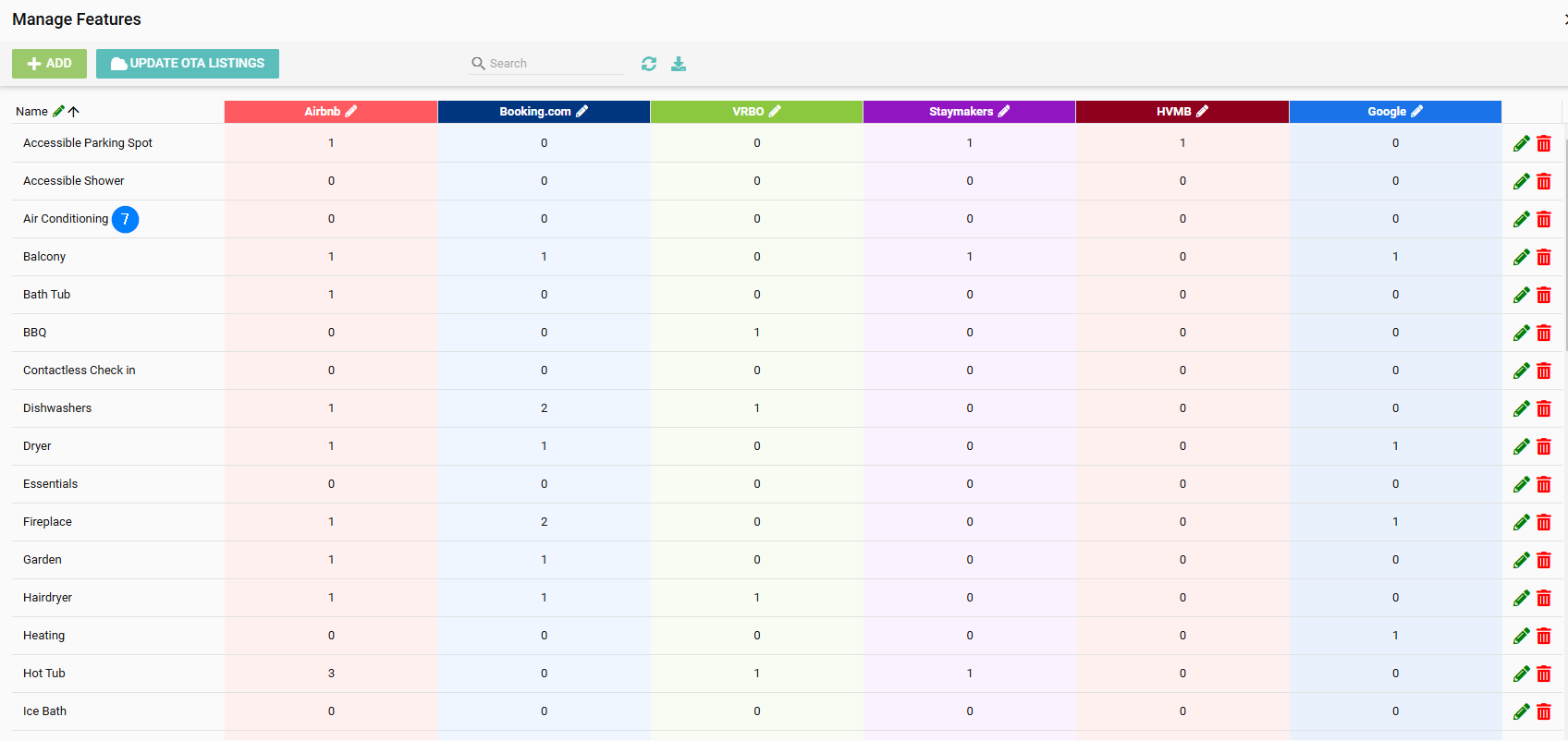Image resolution: width=1568 pixels, height=741 pixels.
Task: Click pencil icon next to Booking.com header
Action: click(x=582, y=111)
